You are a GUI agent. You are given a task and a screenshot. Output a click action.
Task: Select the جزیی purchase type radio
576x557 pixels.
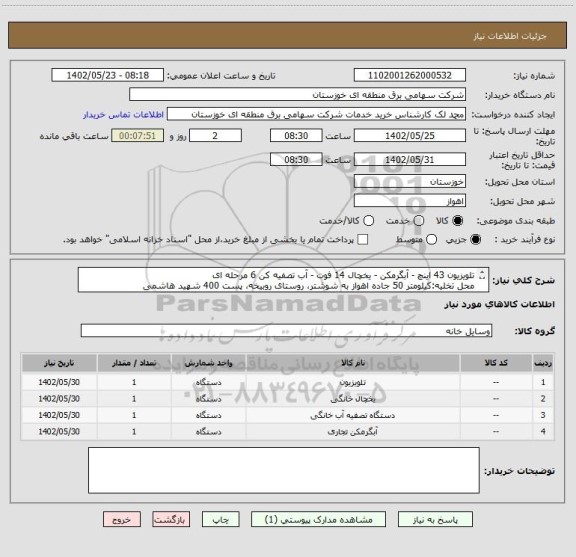pyautogui.click(x=476, y=240)
